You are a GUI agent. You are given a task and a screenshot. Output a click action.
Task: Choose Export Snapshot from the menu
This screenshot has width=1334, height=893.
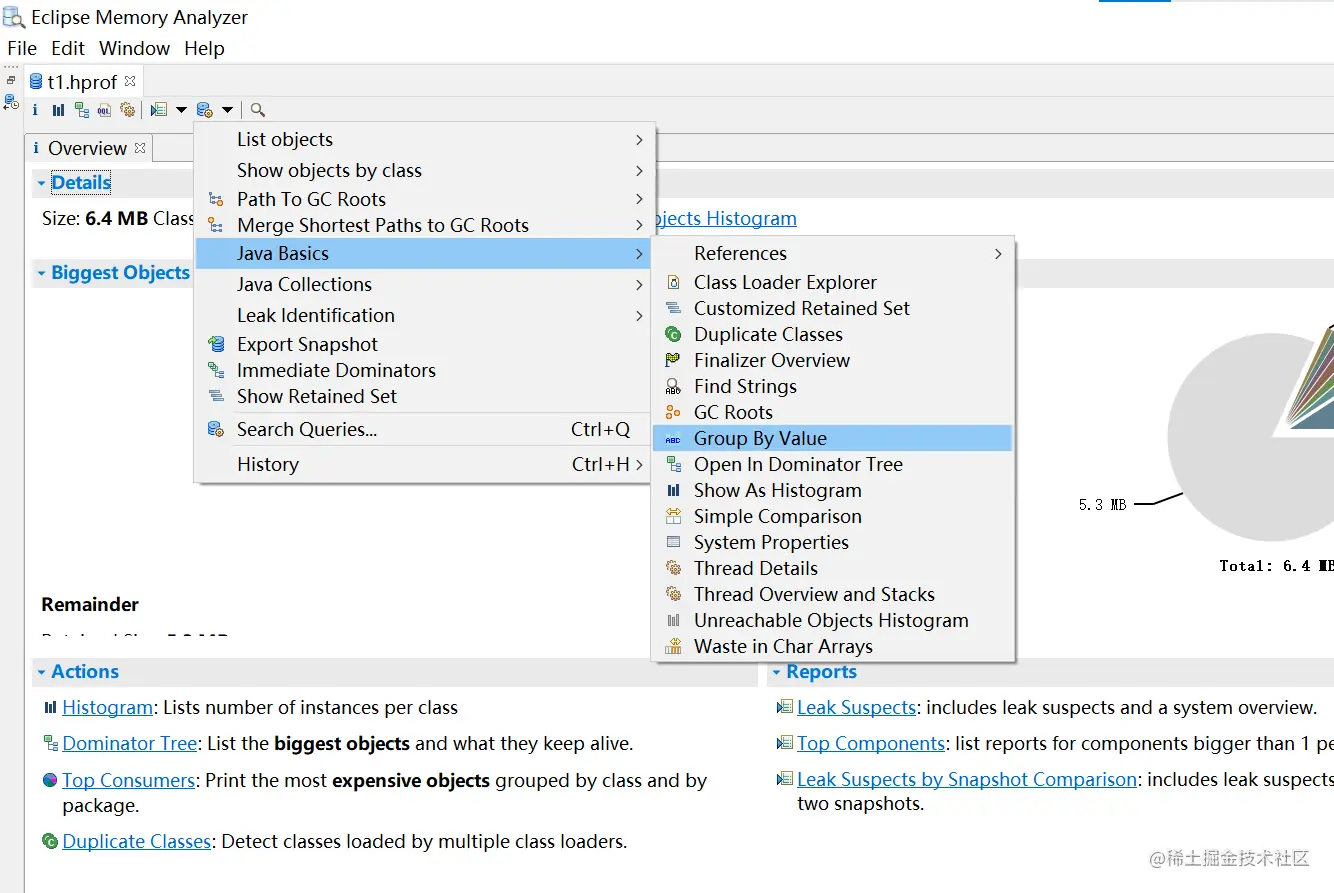click(425, 345)
